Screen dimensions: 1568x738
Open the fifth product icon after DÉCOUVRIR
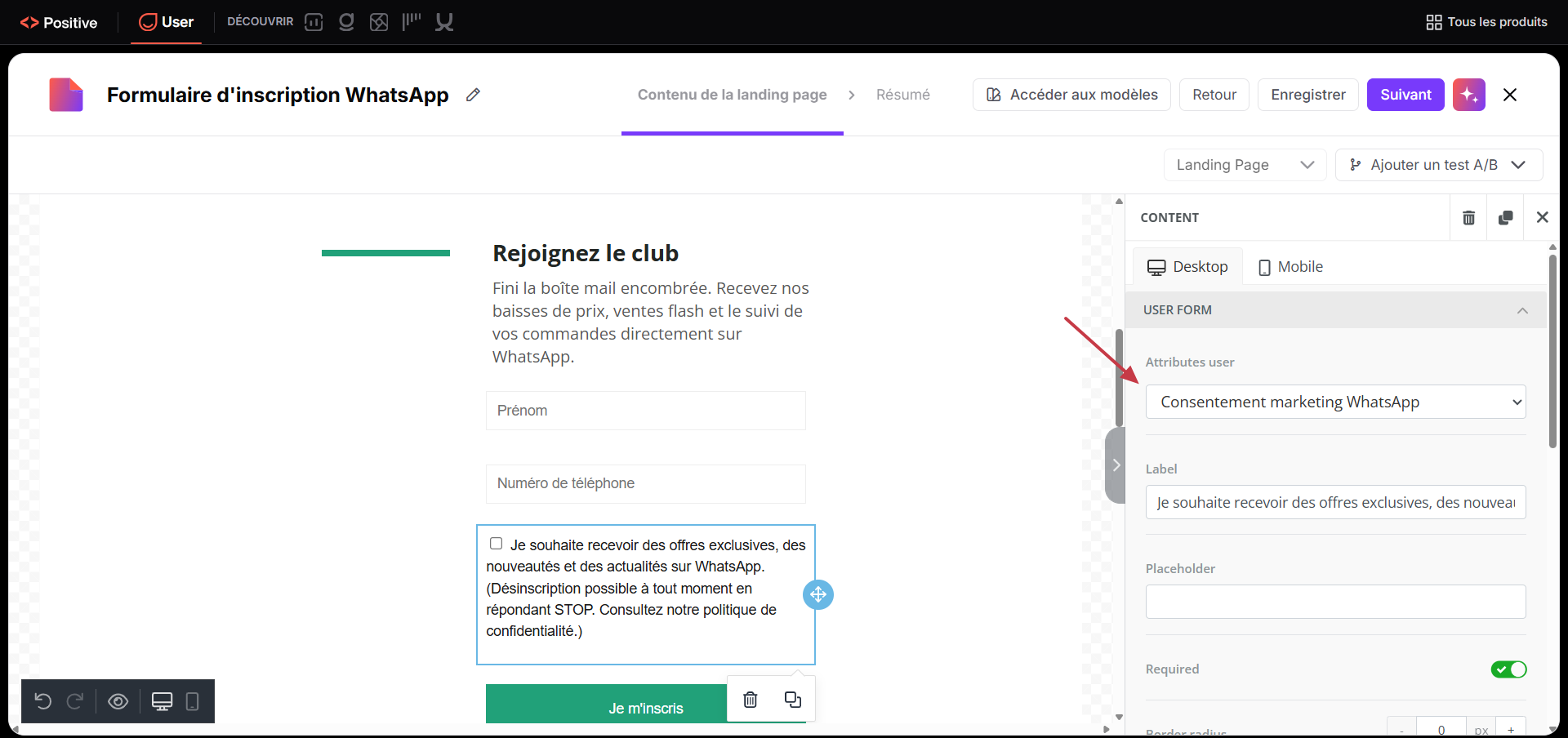(x=444, y=22)
